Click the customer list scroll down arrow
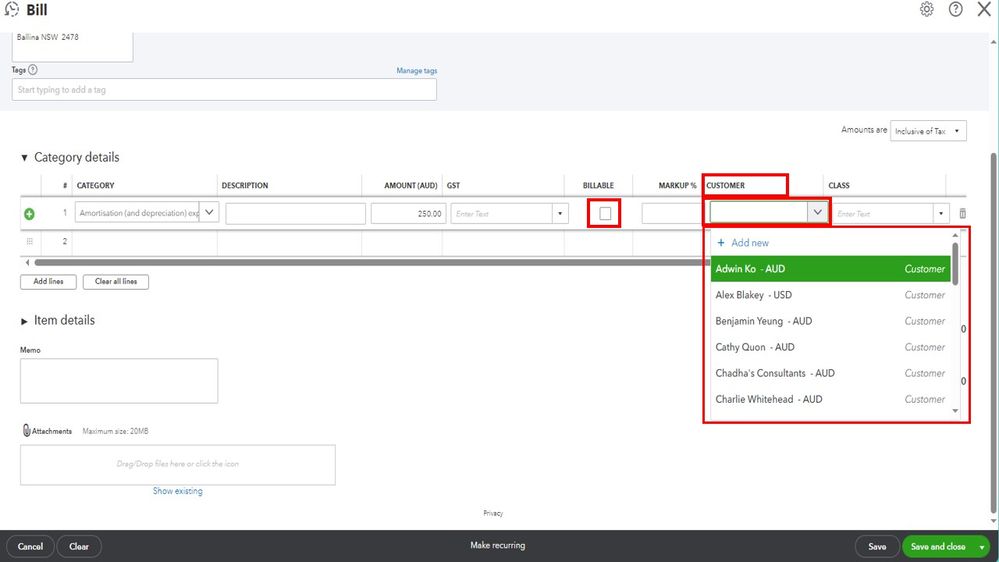 click(955, 411)
